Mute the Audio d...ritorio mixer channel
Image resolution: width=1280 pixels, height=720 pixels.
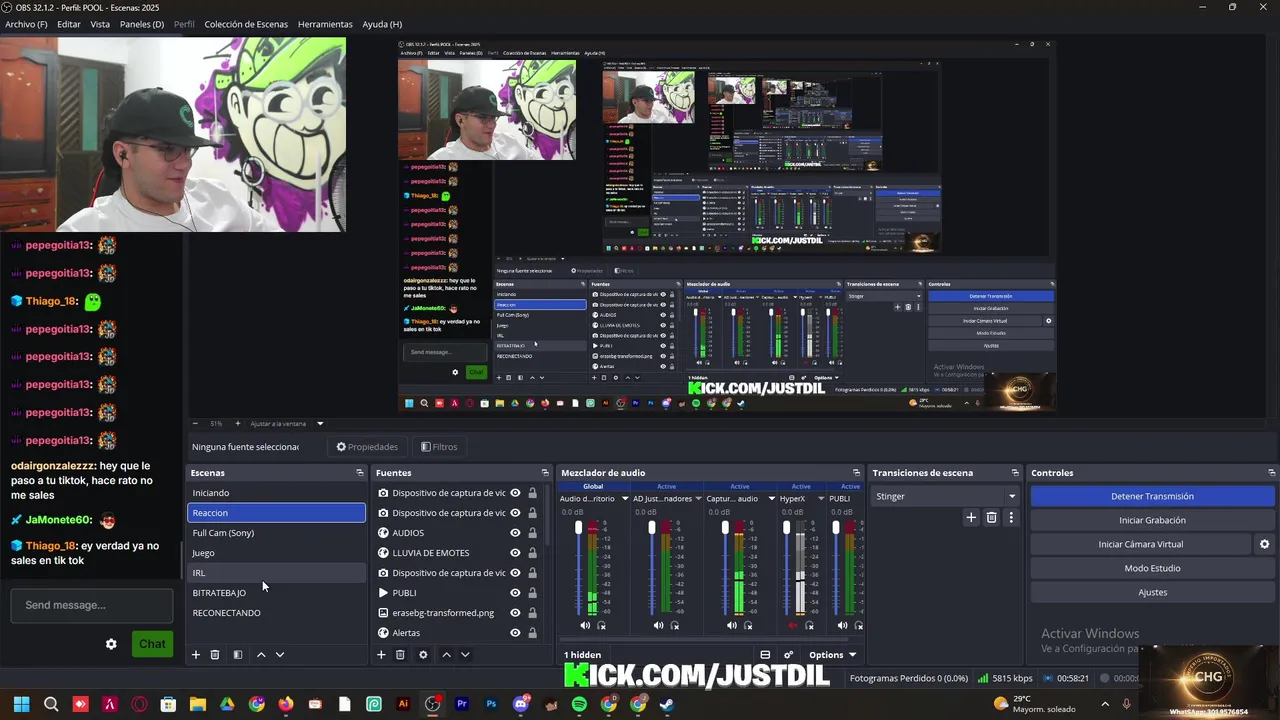585,626
